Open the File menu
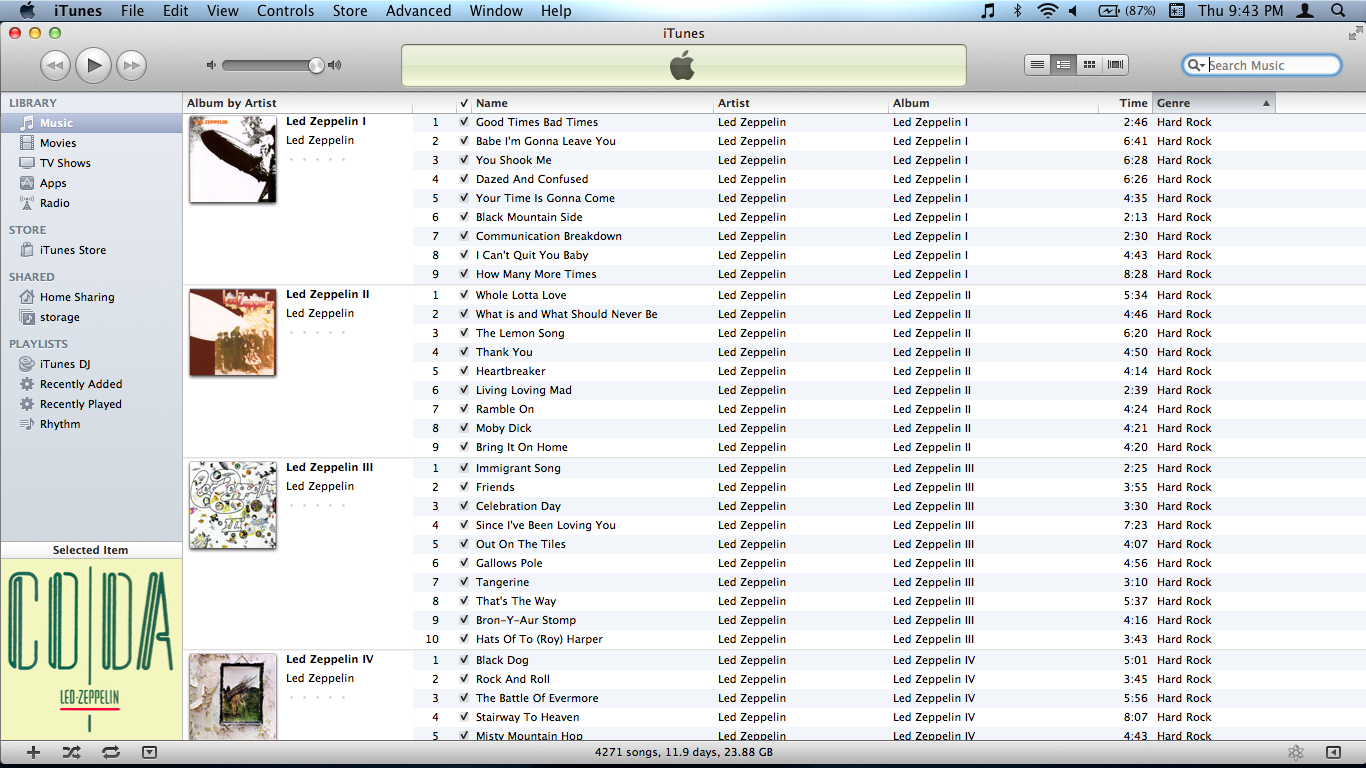Image resolution: width=1366 pixels, height=768 pixels. tap(132, 11)
